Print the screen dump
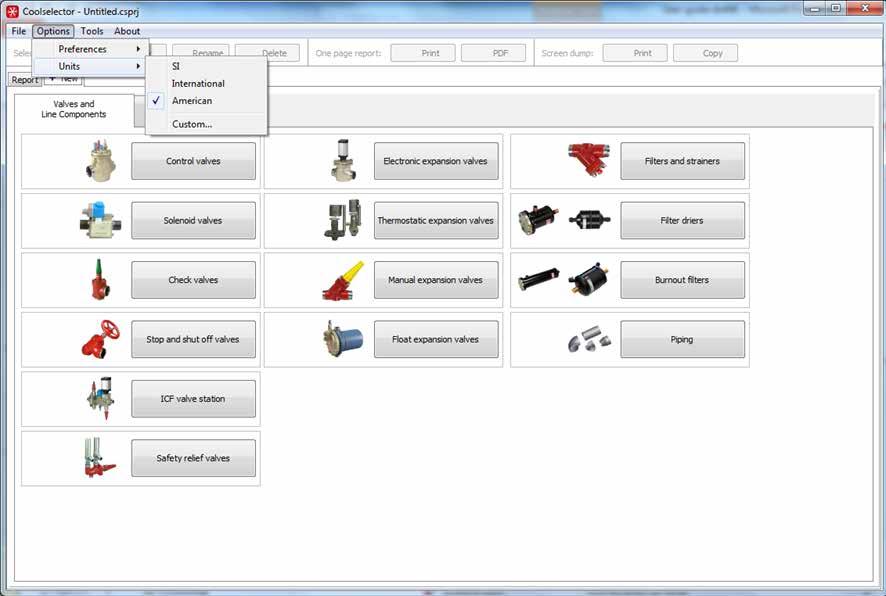Screen dimensions: 886x596 pos(635,53)
